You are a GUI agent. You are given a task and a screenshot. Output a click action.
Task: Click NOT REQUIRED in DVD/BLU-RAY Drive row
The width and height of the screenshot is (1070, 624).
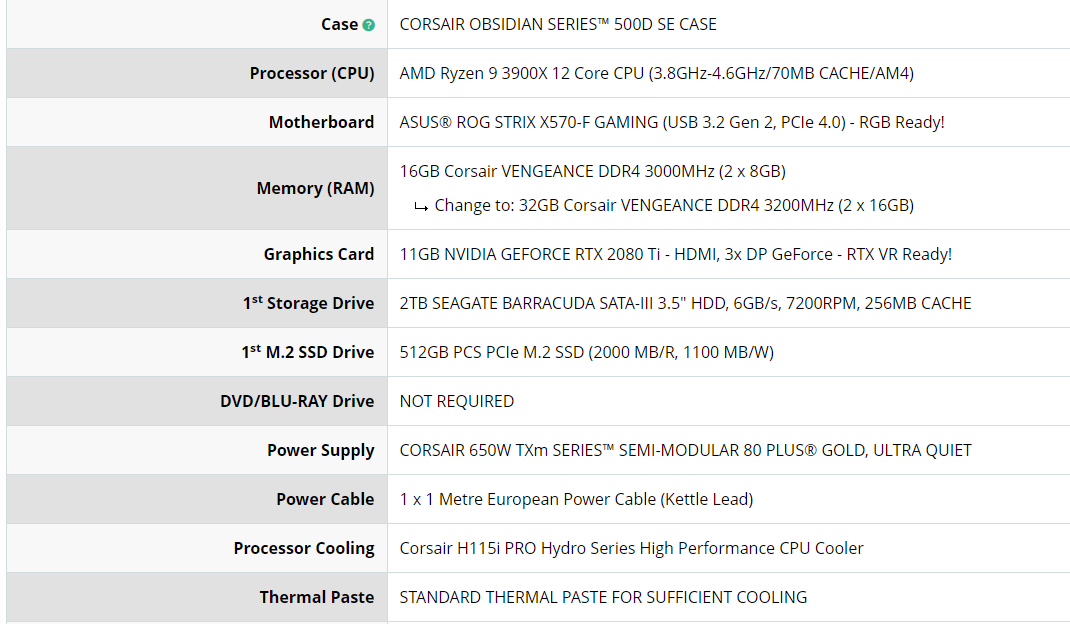click(457, 401)
